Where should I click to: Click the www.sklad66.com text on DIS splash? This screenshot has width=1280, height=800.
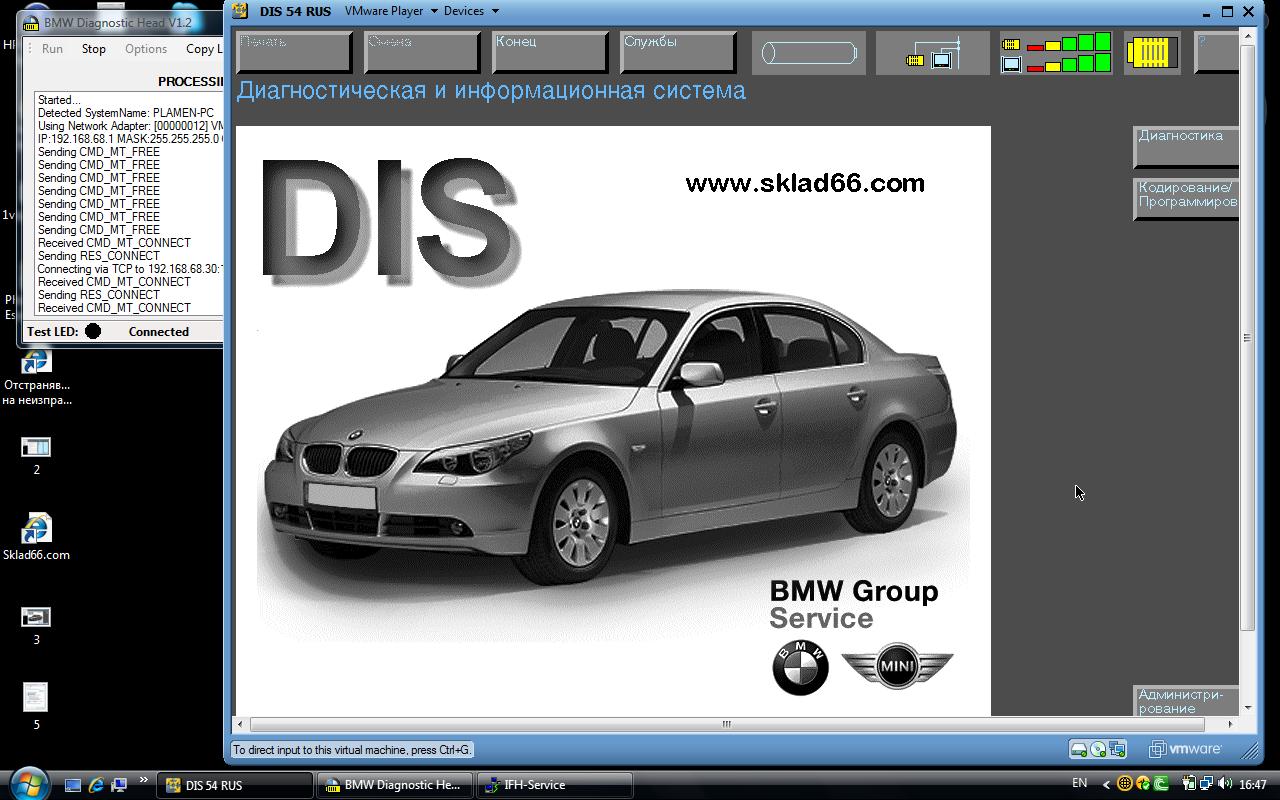point(805,183)
